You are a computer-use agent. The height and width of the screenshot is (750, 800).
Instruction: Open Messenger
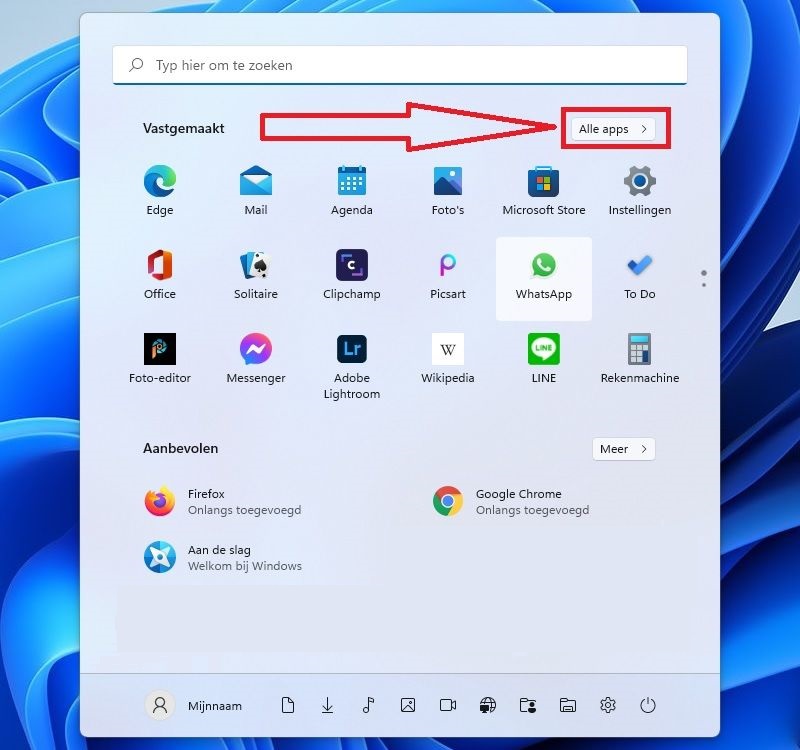point(256,358)
